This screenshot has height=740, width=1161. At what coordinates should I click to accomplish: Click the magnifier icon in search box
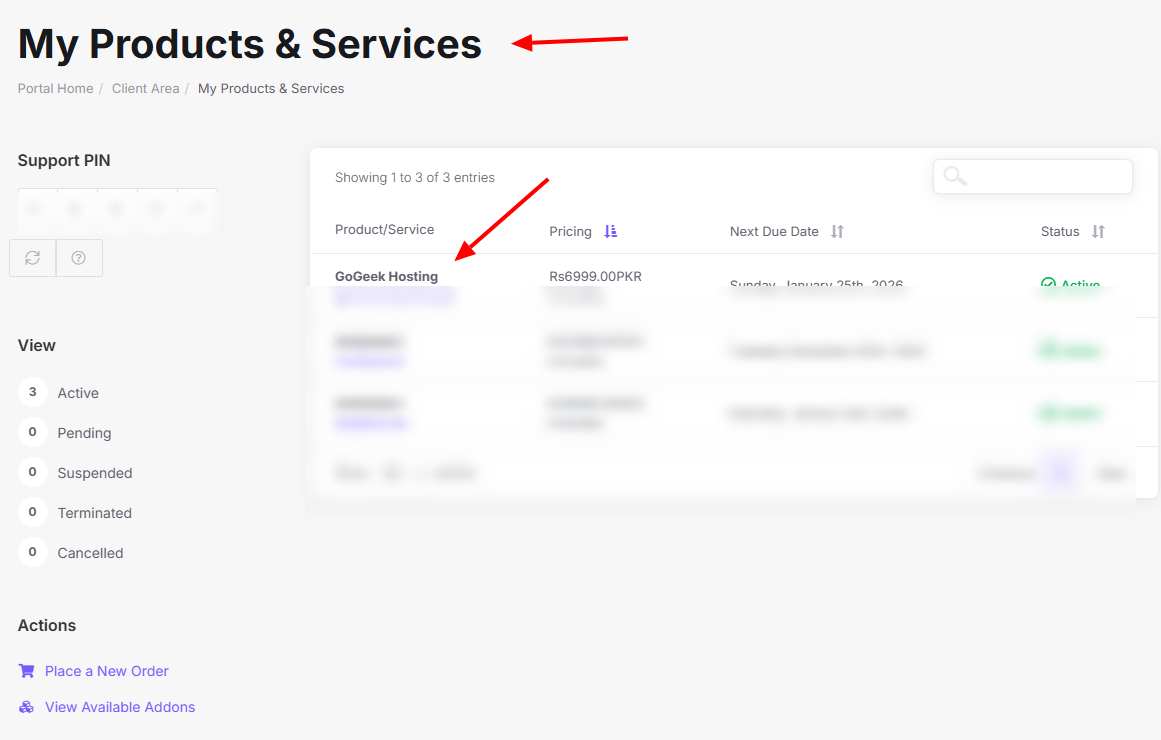[x=955, y=176]
